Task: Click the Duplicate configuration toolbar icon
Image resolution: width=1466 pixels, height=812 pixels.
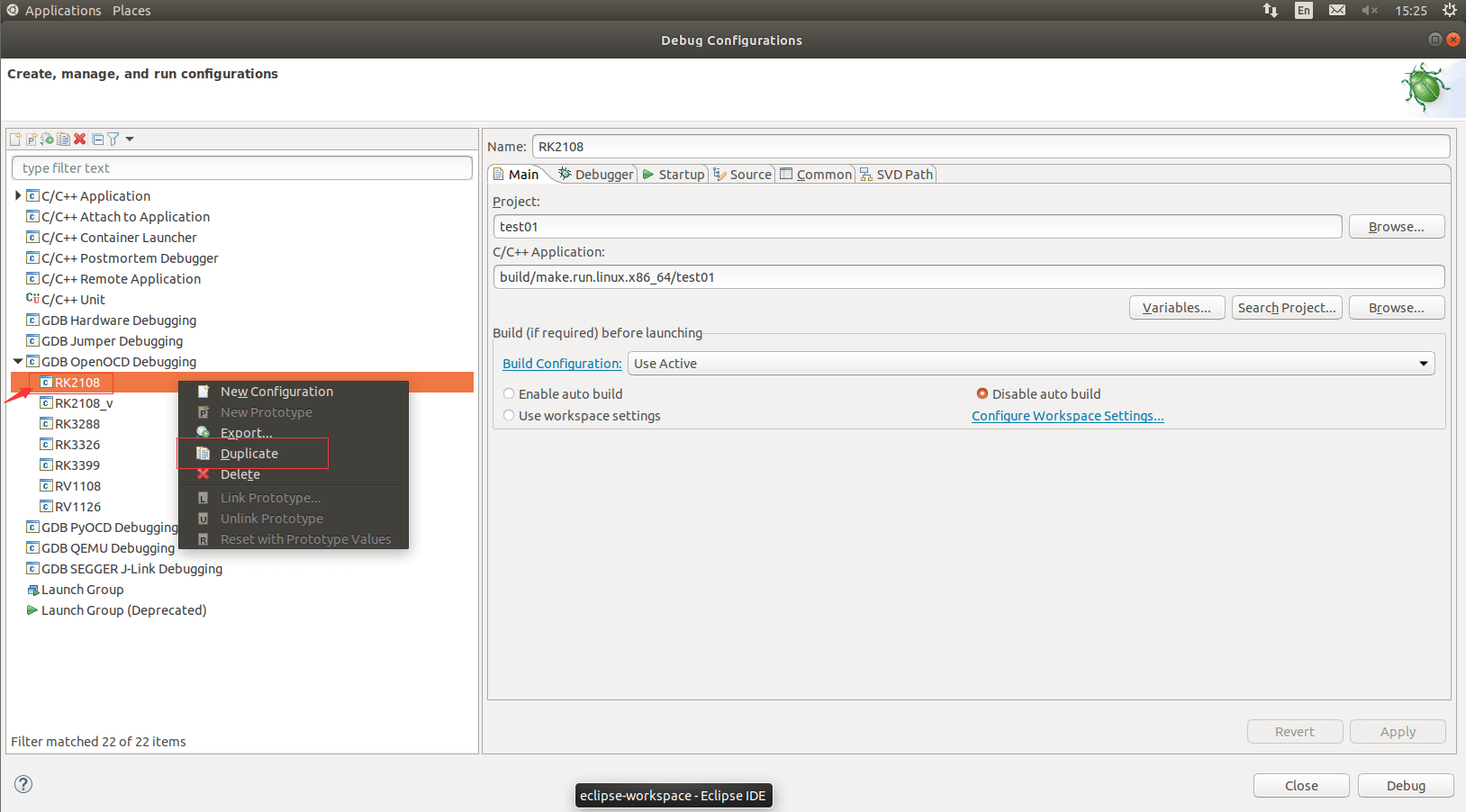Action: coord(63,139)
